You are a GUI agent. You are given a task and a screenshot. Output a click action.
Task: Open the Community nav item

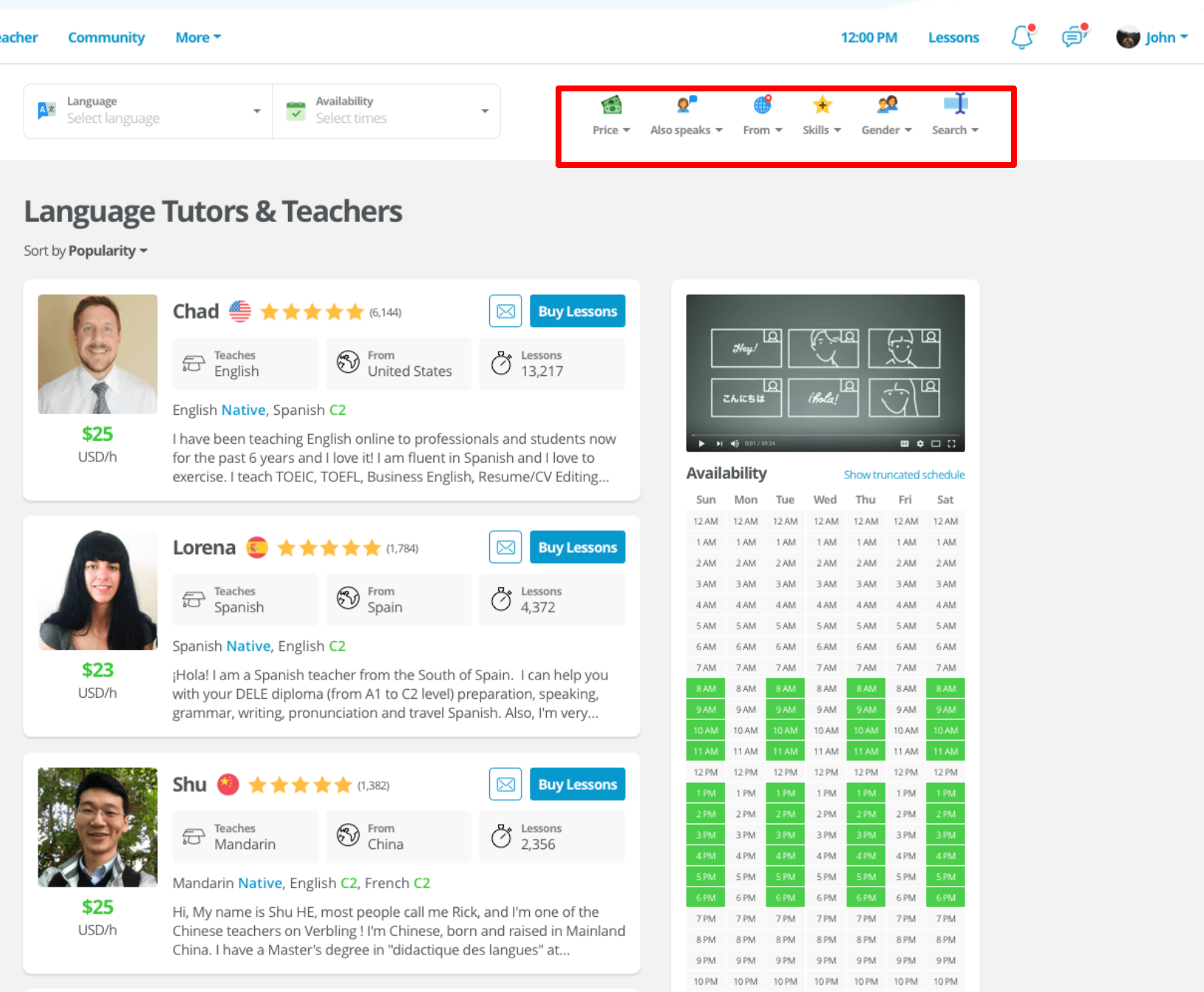(106, 38)
